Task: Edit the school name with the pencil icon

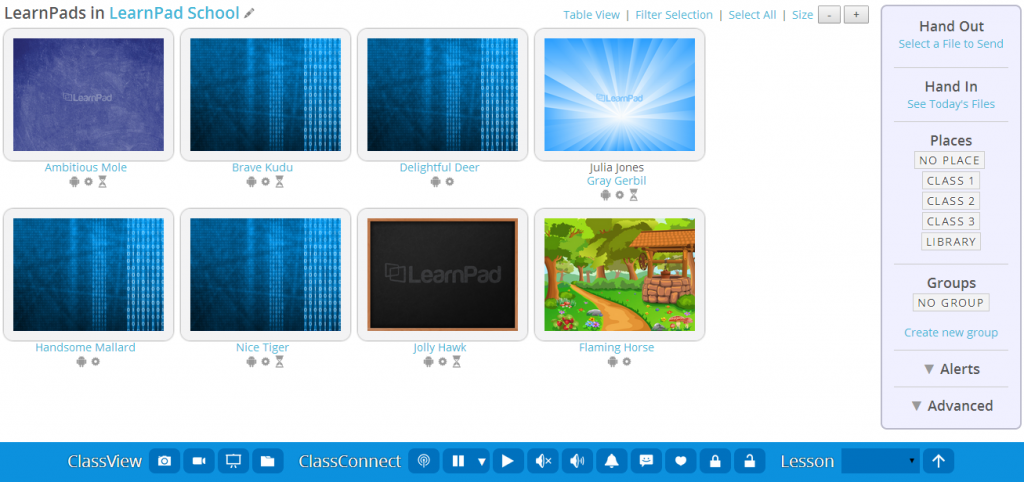Action: point(249,13)
